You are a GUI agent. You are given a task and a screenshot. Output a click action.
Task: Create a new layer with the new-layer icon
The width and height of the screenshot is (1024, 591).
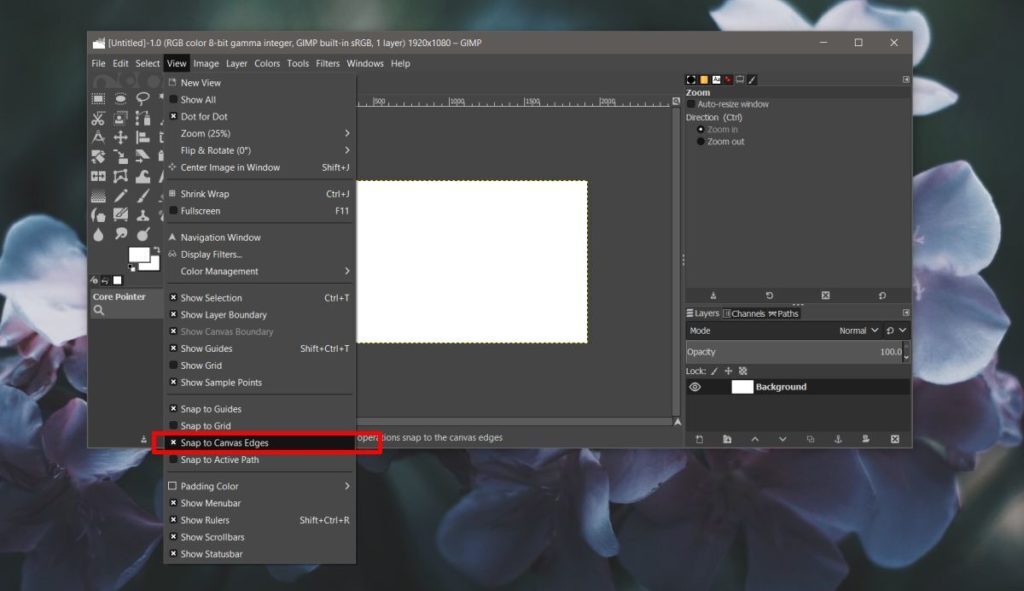(699, 439)
